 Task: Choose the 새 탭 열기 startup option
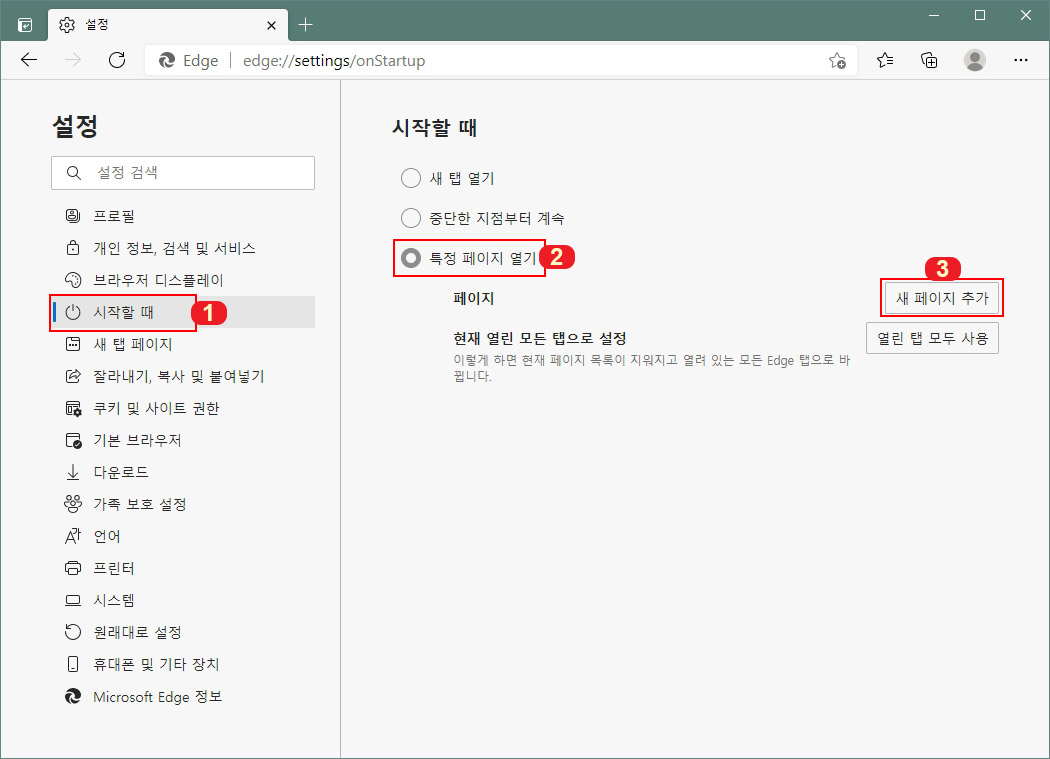click(x=410, y=177)
